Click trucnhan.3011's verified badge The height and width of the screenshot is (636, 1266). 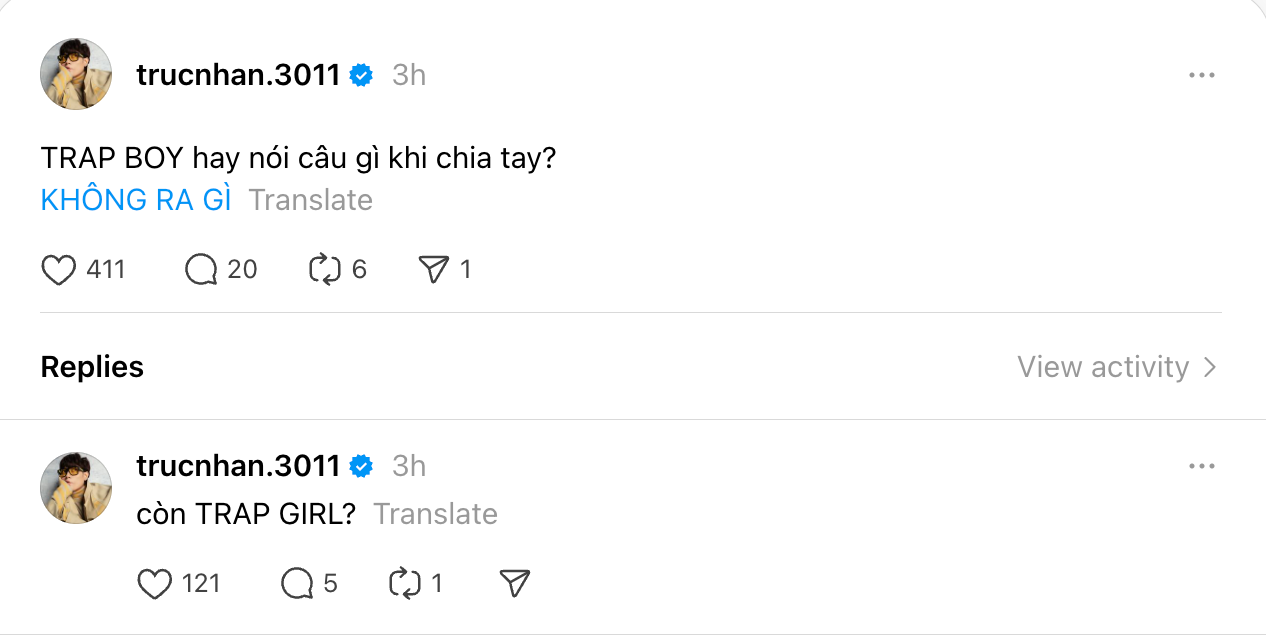coord(361,74)
